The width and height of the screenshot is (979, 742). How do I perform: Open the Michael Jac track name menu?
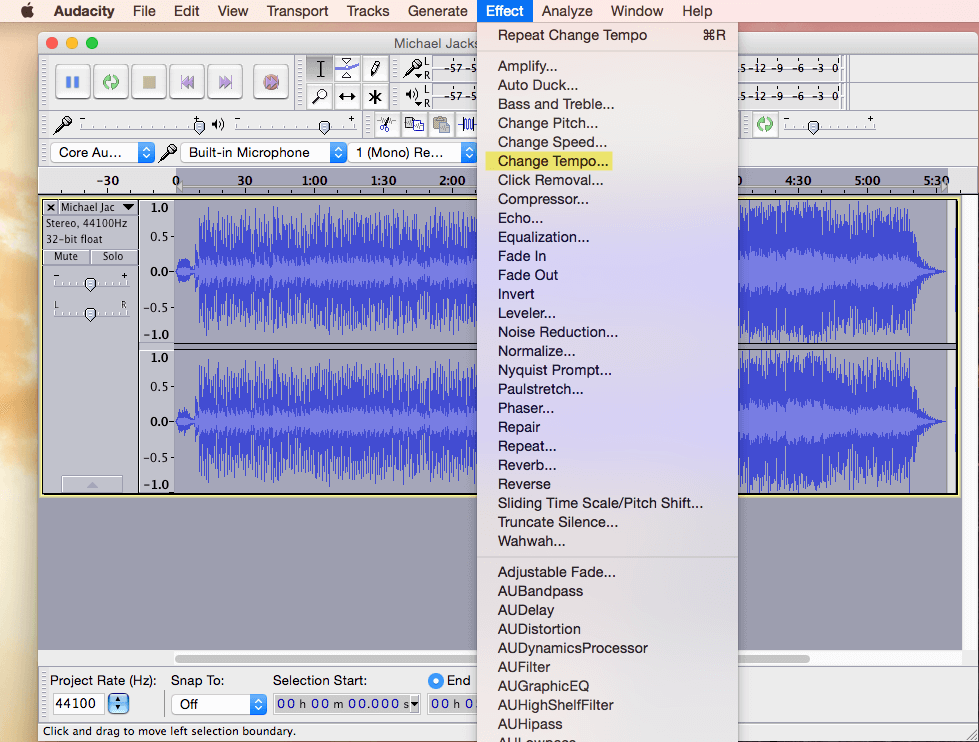click(x=95, y=208)
